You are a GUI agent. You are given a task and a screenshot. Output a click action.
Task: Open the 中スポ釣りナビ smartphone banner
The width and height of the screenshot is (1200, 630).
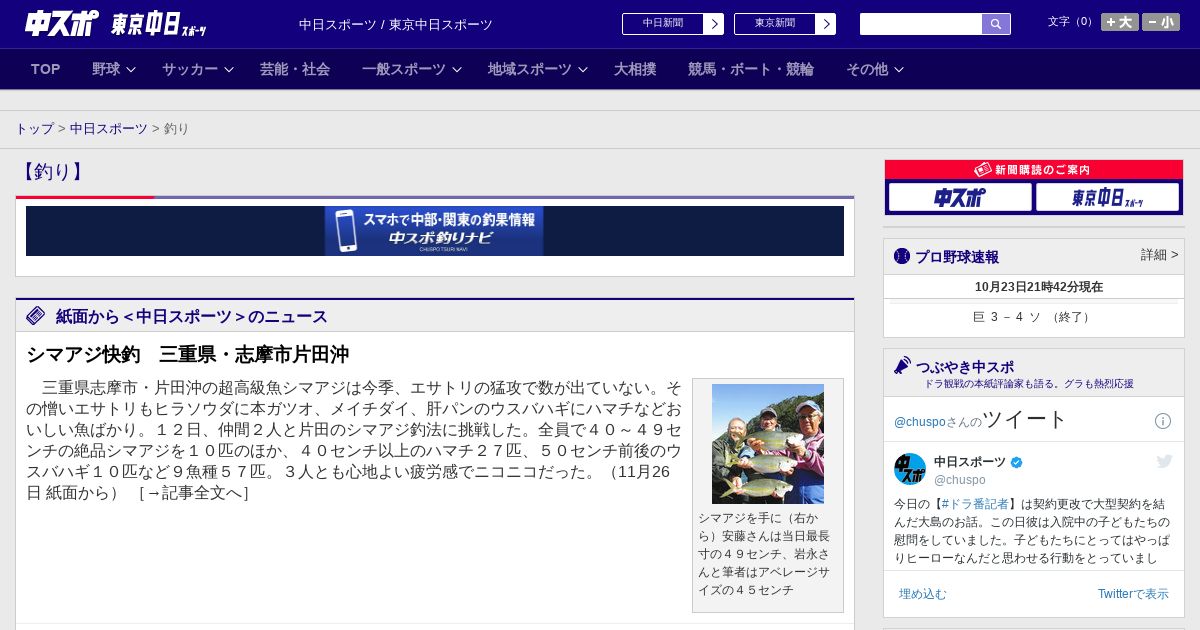tap(434, 231)
